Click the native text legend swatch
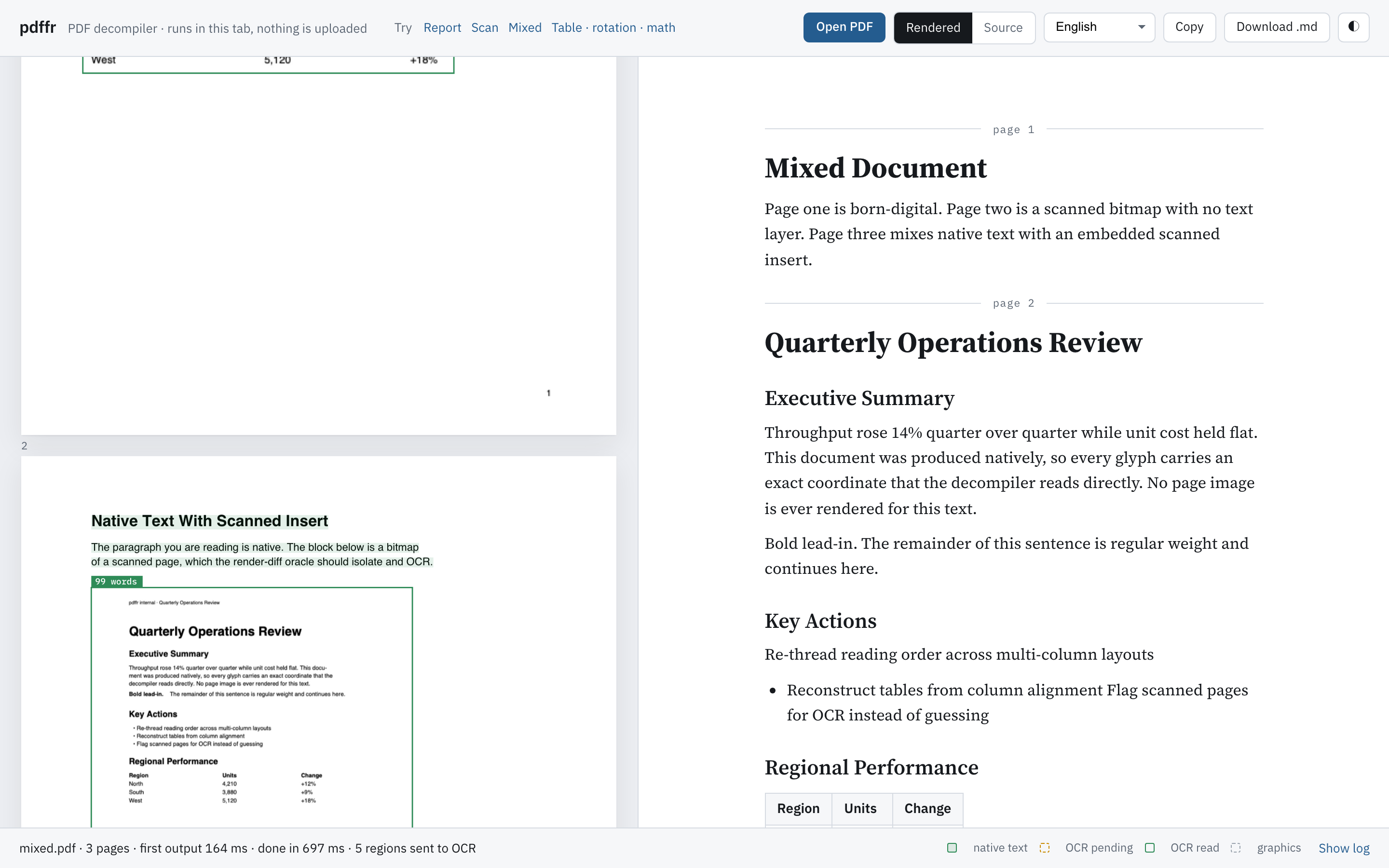This screenshot has width=1389, height=868. click(x=952, y=848)
